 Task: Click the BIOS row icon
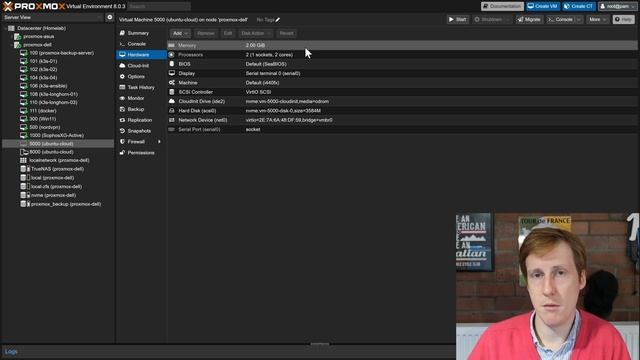[171, 64]
